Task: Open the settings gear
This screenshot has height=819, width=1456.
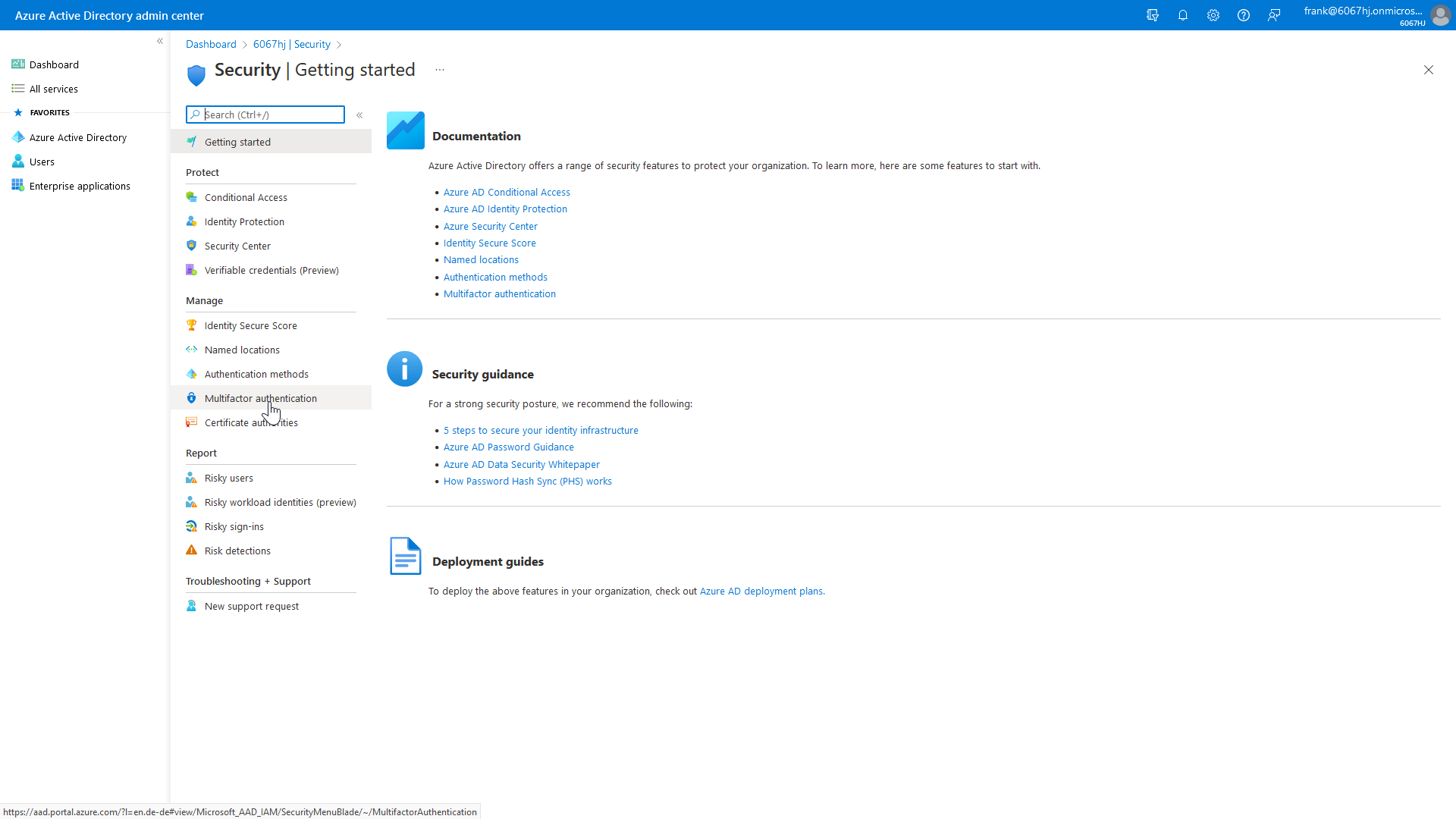Action: pyautogui.click(x=1213, y=15)
